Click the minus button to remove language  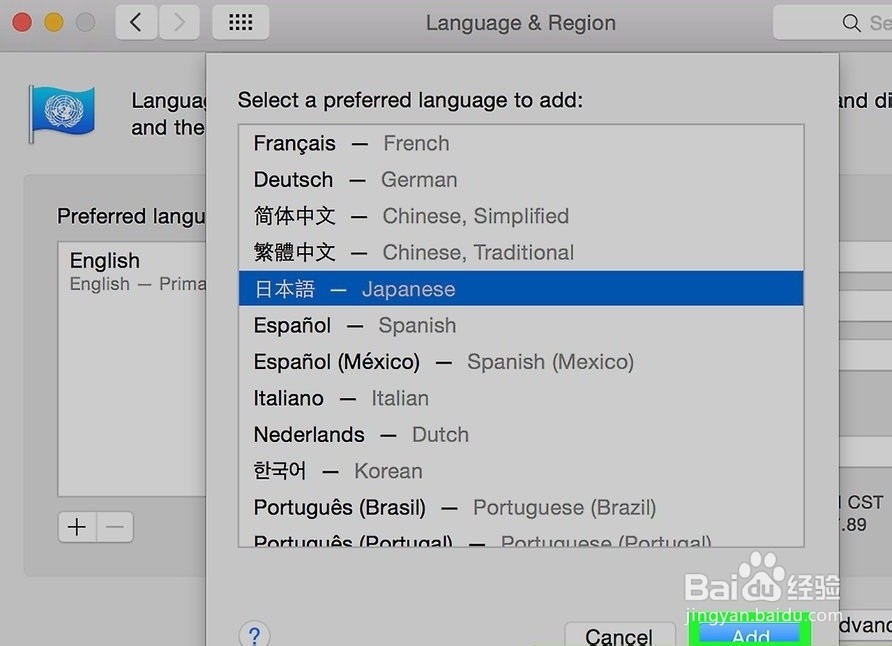(x=115, y=527)
